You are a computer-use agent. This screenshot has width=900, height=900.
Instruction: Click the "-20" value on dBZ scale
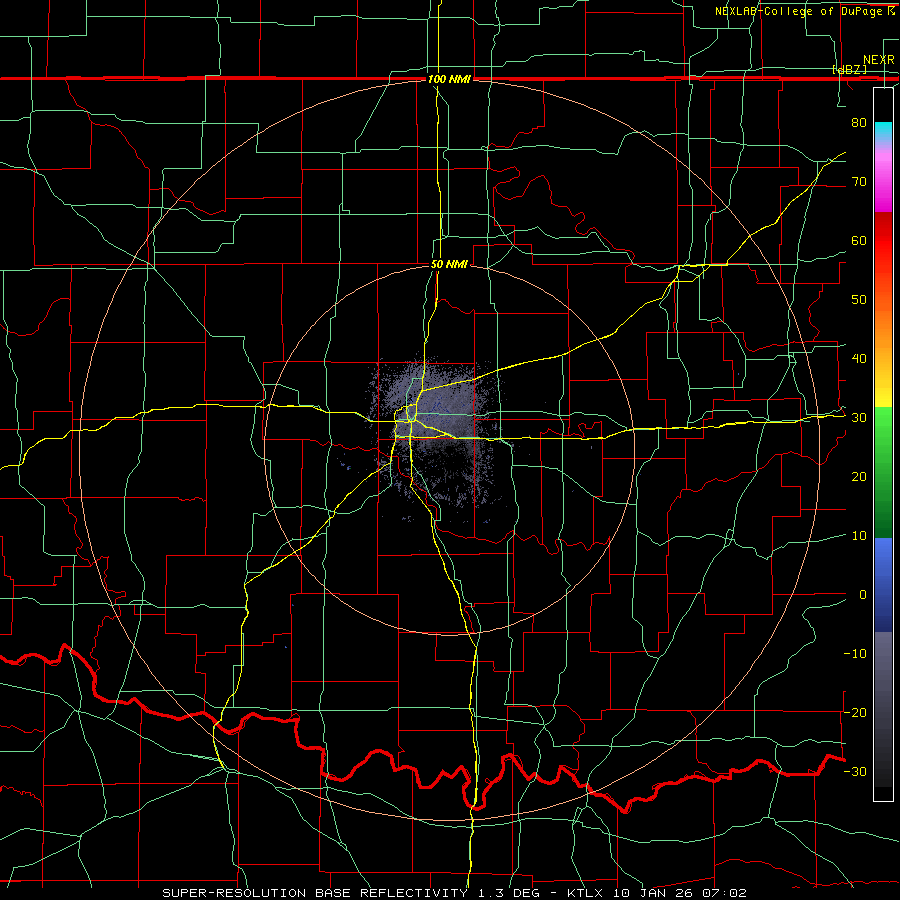(855, 712)
